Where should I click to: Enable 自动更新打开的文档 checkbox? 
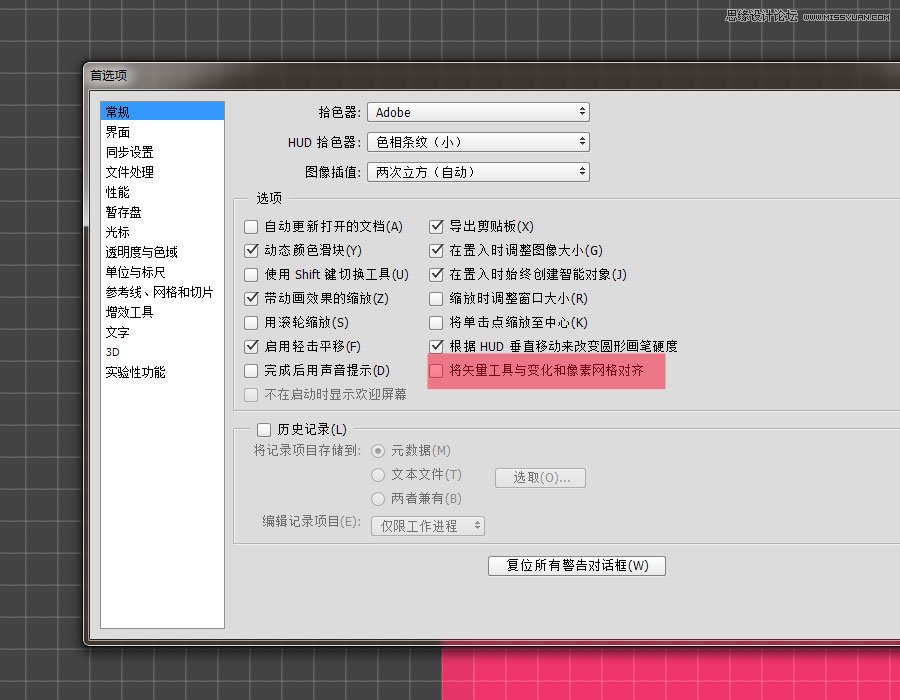[252, 226]
